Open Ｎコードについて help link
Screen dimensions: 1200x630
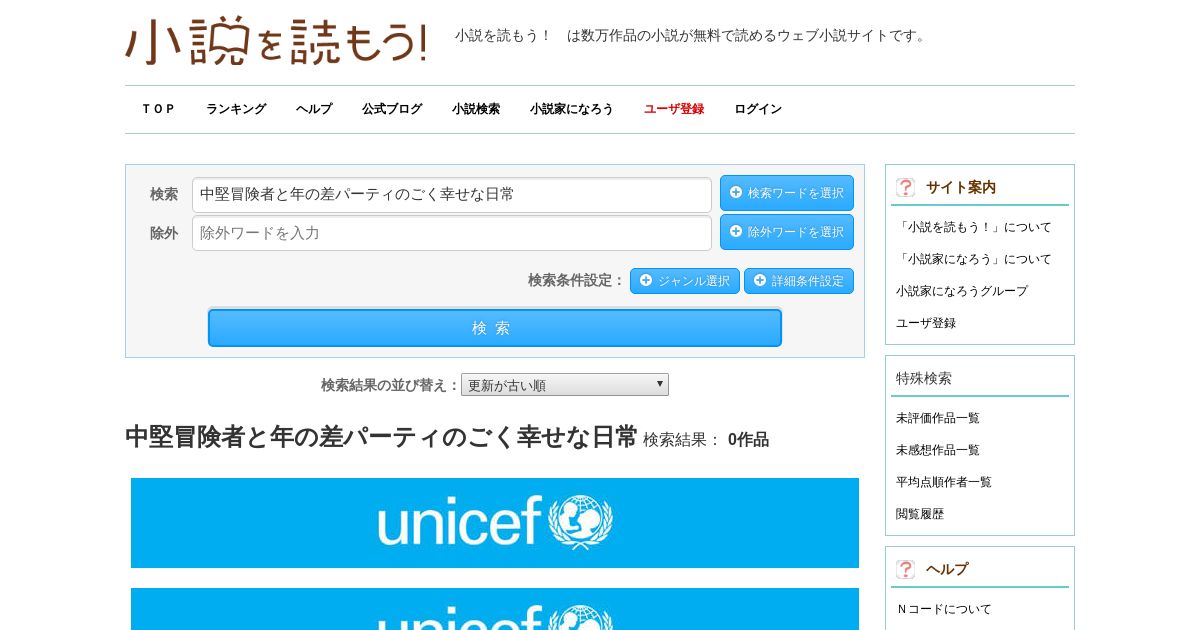[x=944, y=609]
